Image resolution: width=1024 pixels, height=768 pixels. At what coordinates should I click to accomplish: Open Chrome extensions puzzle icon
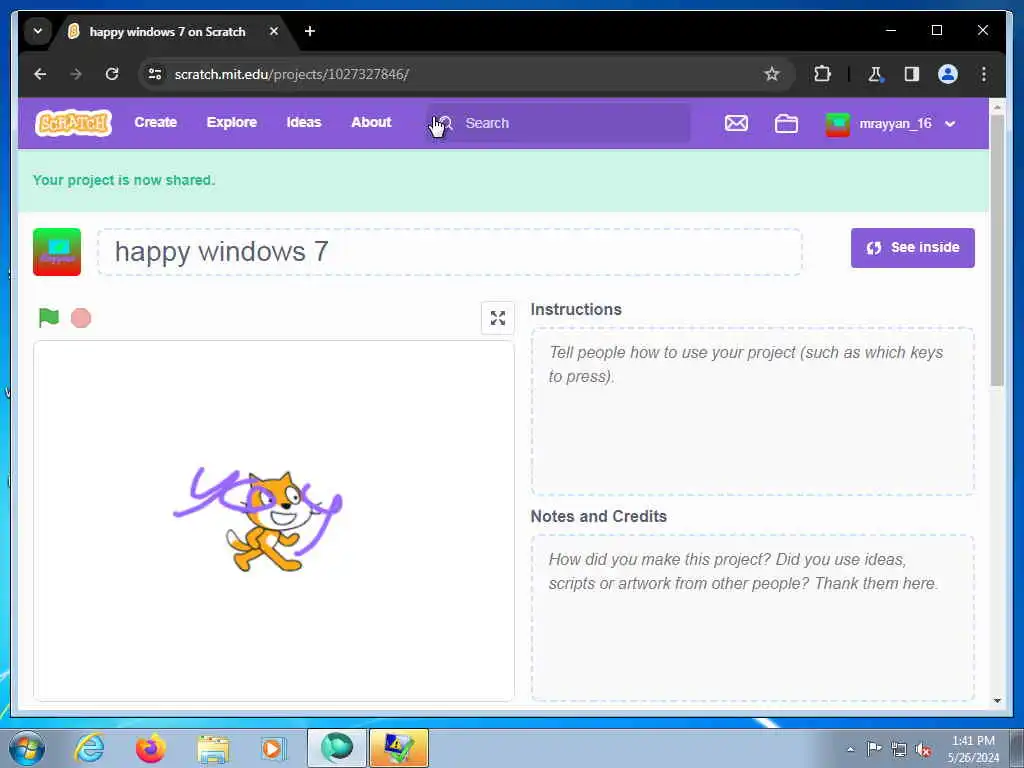click(x=823, y=74)
